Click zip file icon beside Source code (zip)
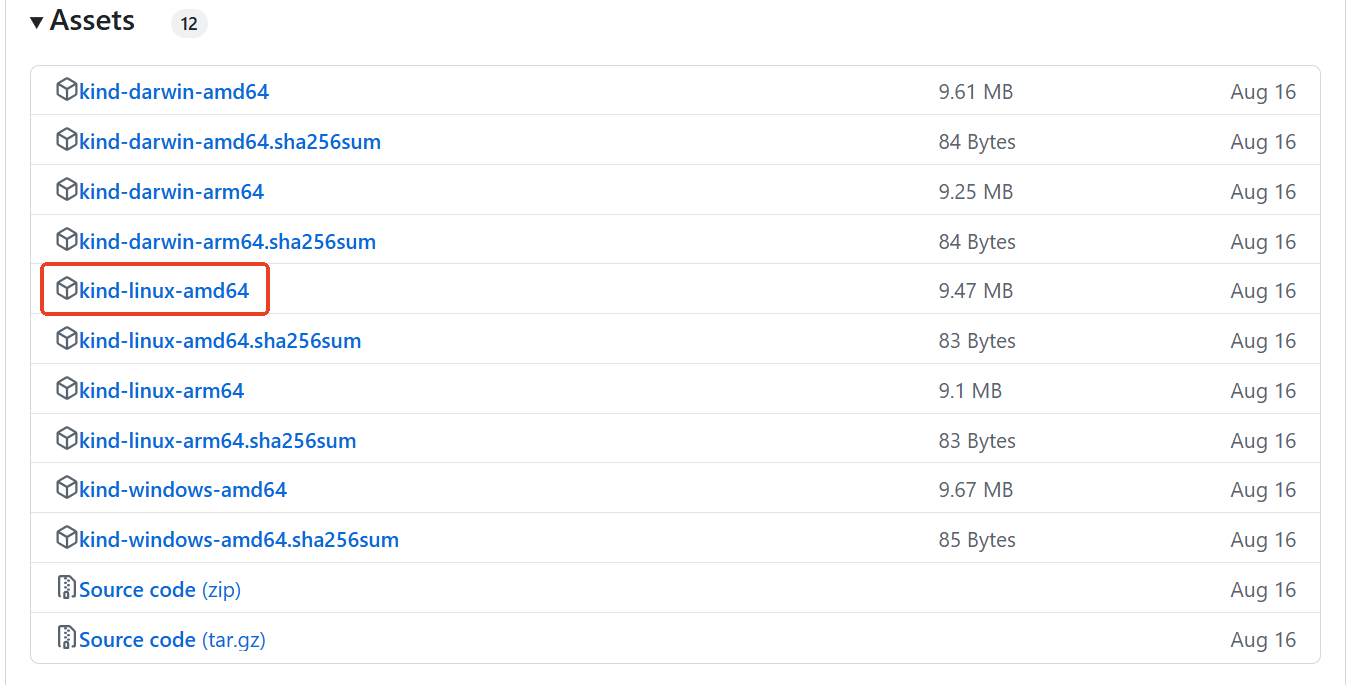 pos(67,589)
